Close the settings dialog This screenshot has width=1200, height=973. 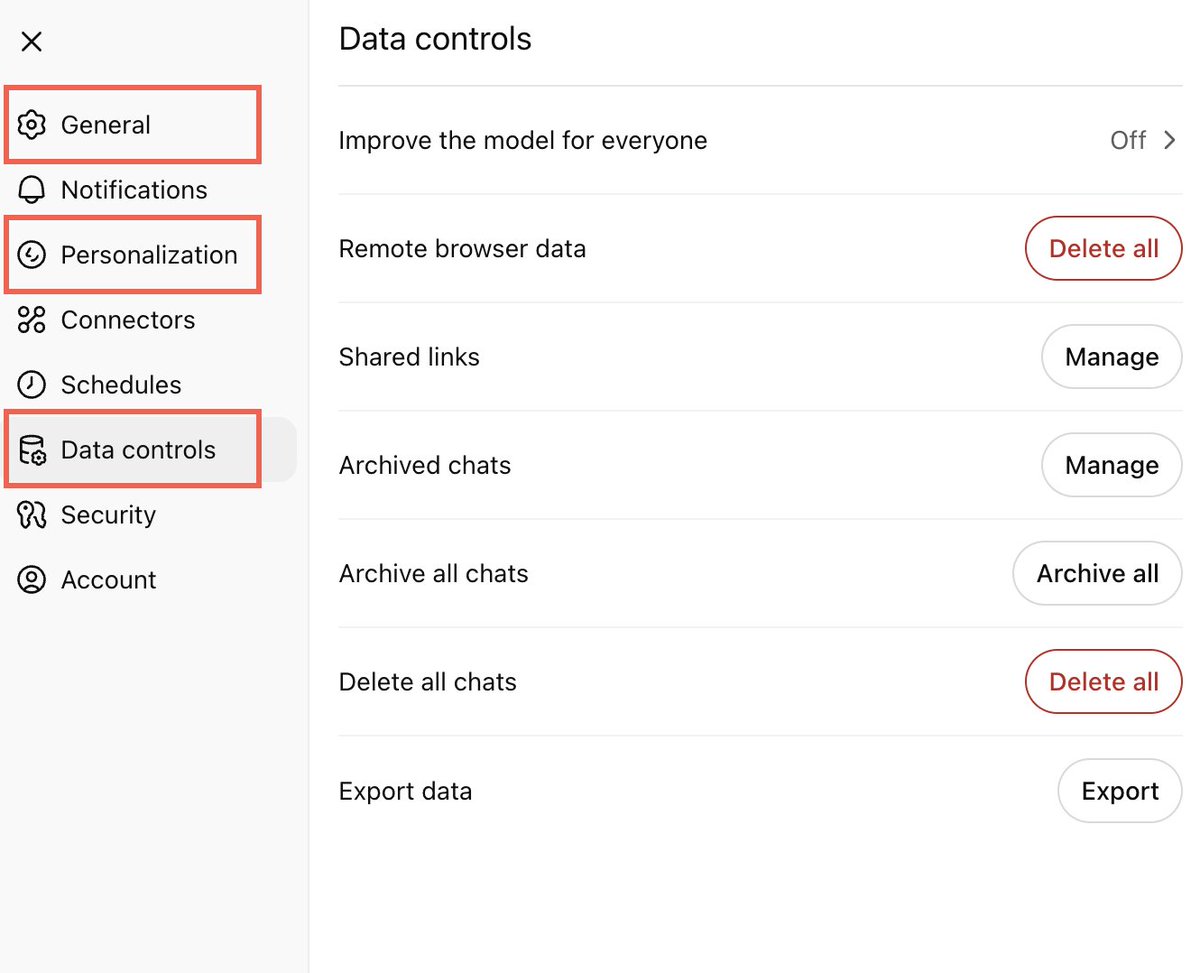coord(32,41)
